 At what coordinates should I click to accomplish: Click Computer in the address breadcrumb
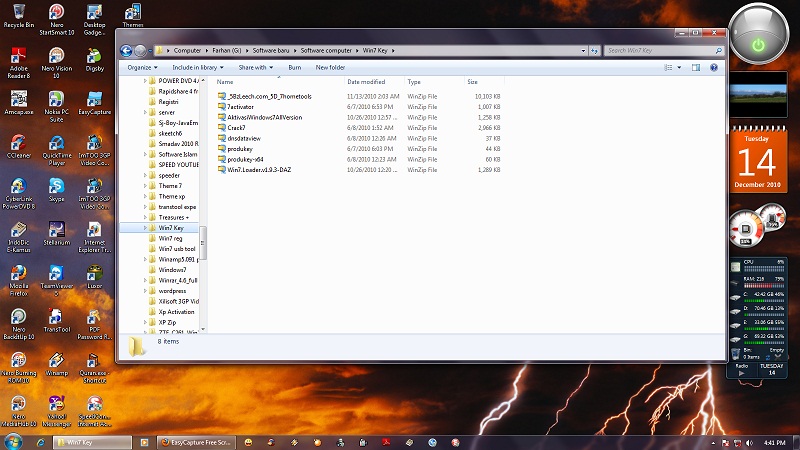[187, 51]
